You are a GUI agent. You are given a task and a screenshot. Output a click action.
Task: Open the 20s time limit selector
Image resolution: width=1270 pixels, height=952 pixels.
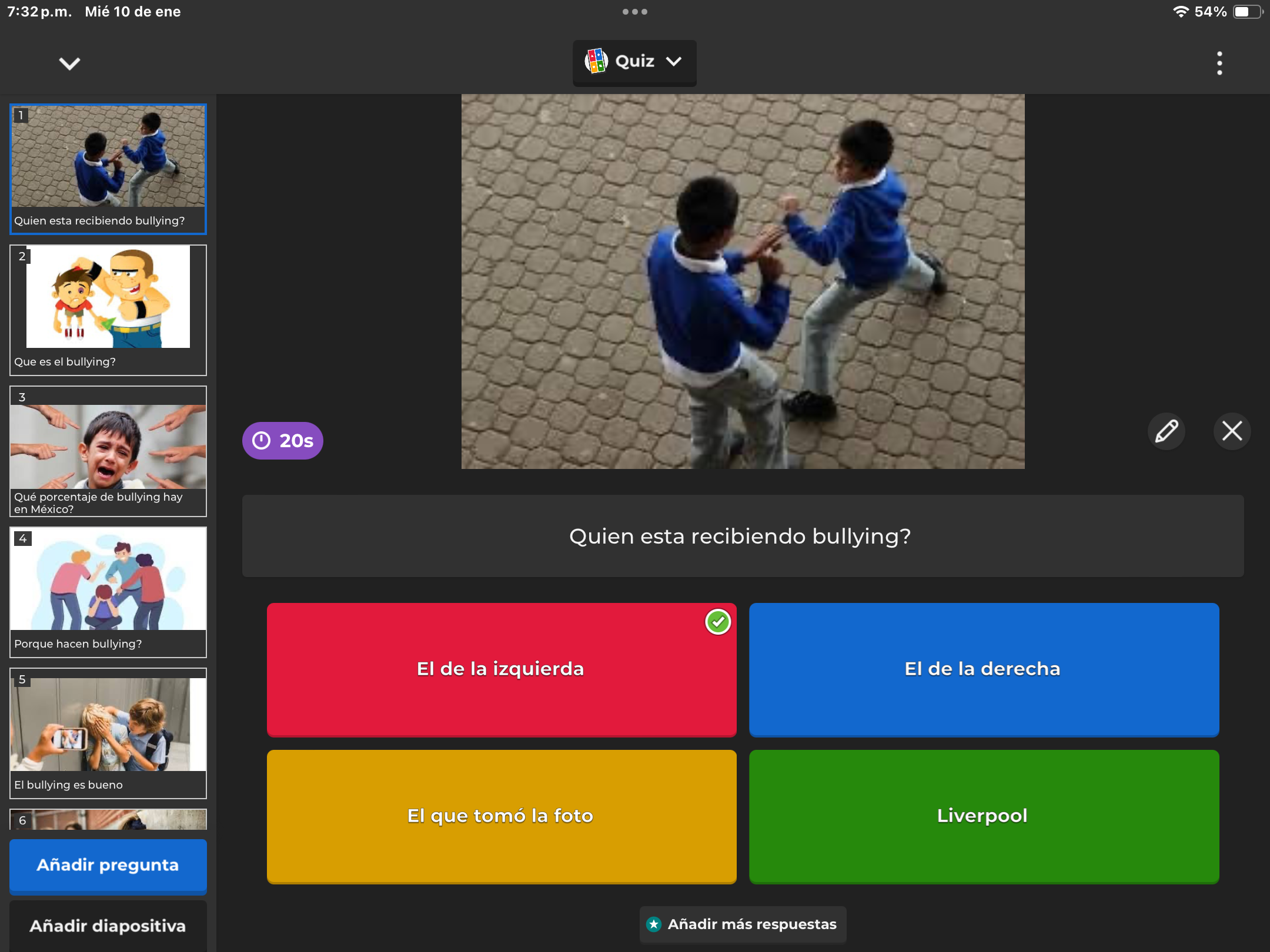click(283, 440)
